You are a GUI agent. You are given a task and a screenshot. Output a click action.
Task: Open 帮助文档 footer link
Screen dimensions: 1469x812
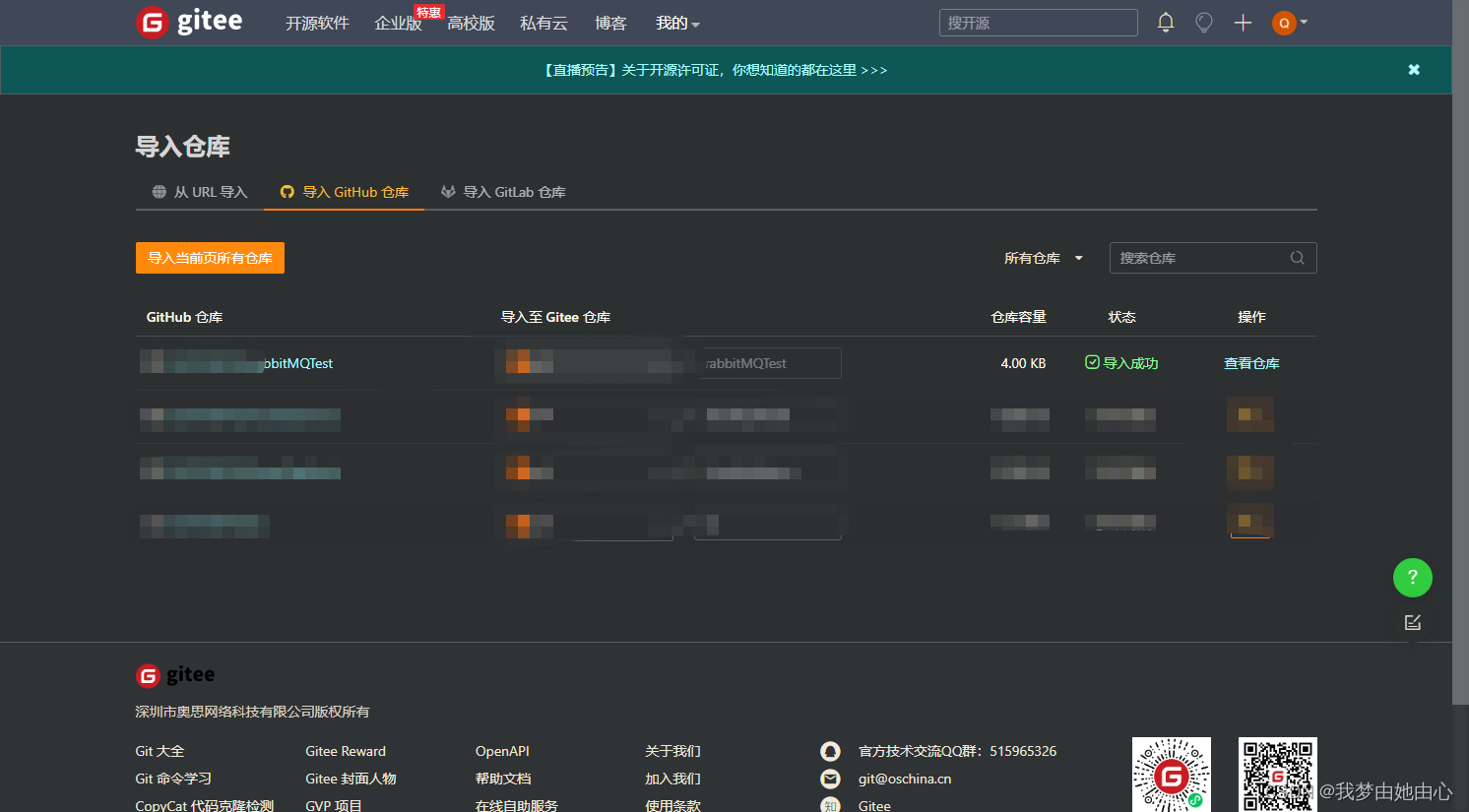(x=503, y=779)
